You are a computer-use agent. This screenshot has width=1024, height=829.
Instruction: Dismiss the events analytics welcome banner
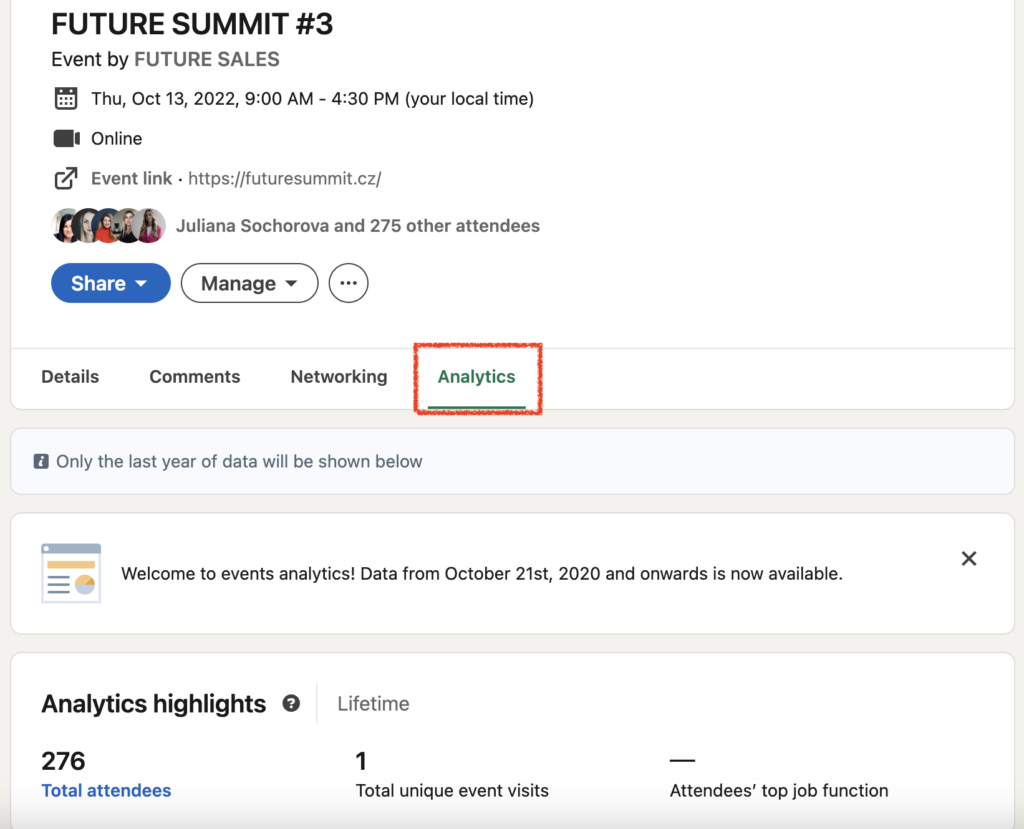pyautogui.click(x=969, y=559)
